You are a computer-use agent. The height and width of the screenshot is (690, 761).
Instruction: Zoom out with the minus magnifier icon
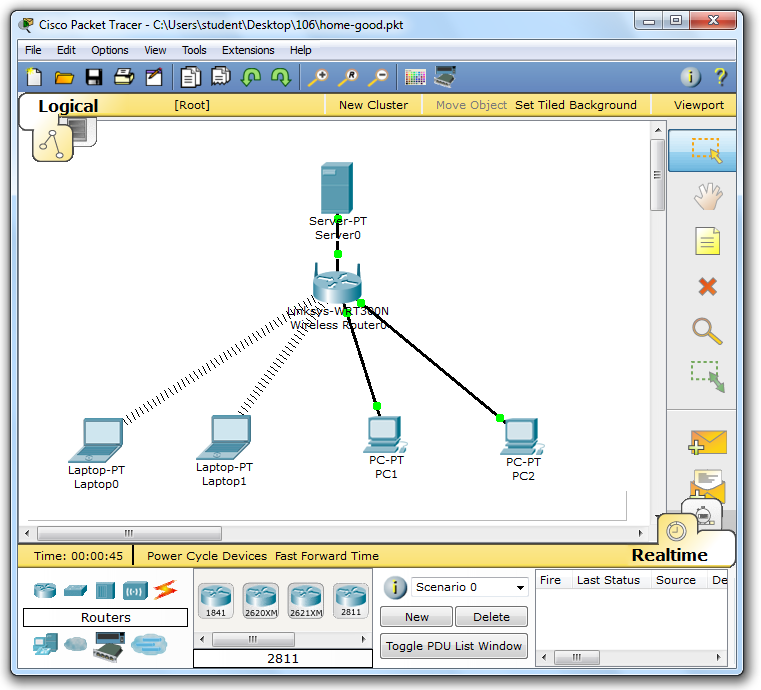pos(378,77)
